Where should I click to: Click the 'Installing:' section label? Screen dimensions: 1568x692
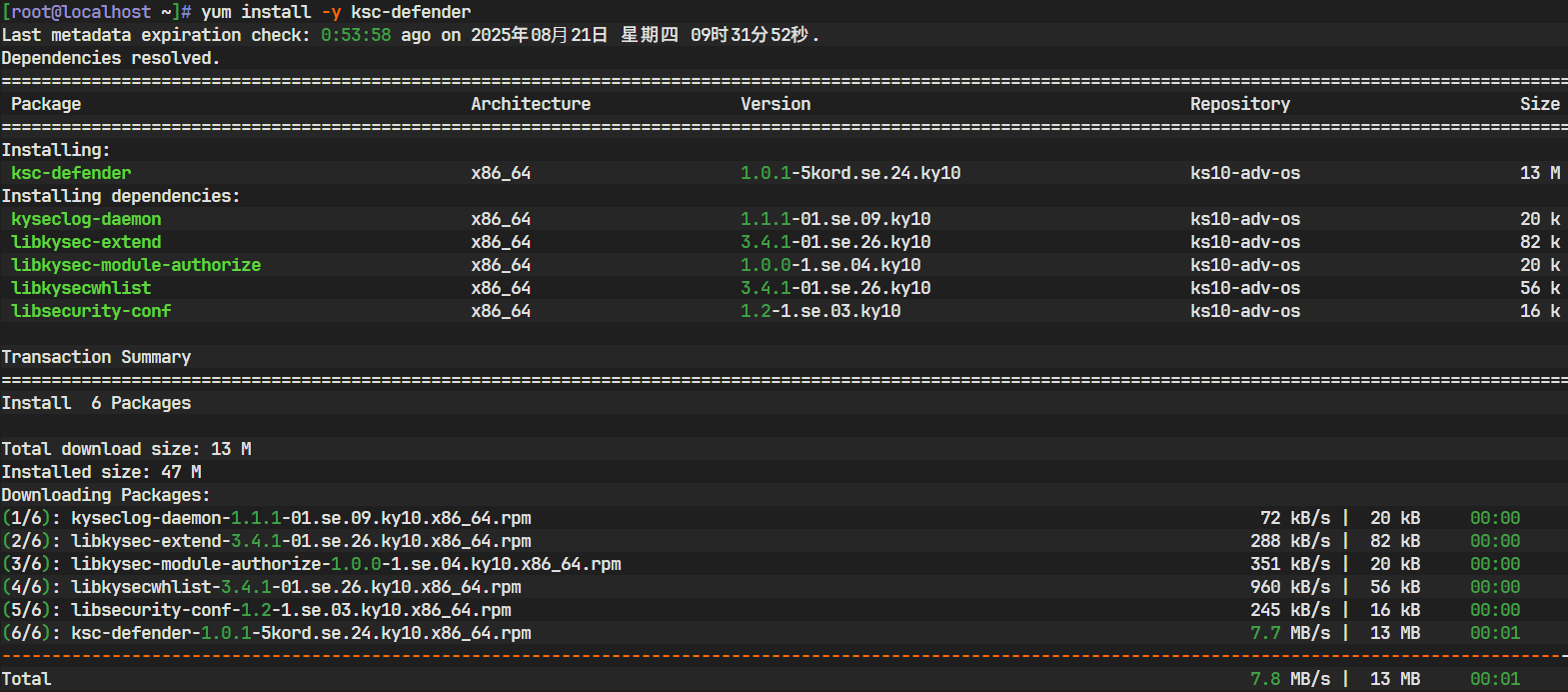pos(56,150)
